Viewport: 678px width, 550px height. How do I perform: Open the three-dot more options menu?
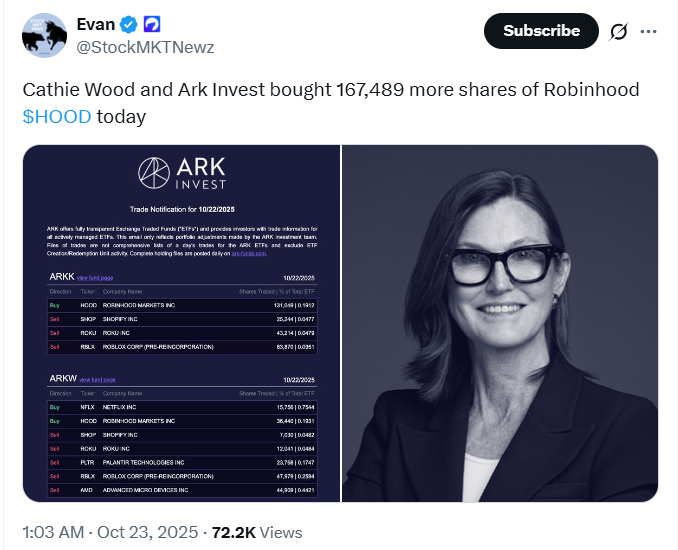coord(649,31)
